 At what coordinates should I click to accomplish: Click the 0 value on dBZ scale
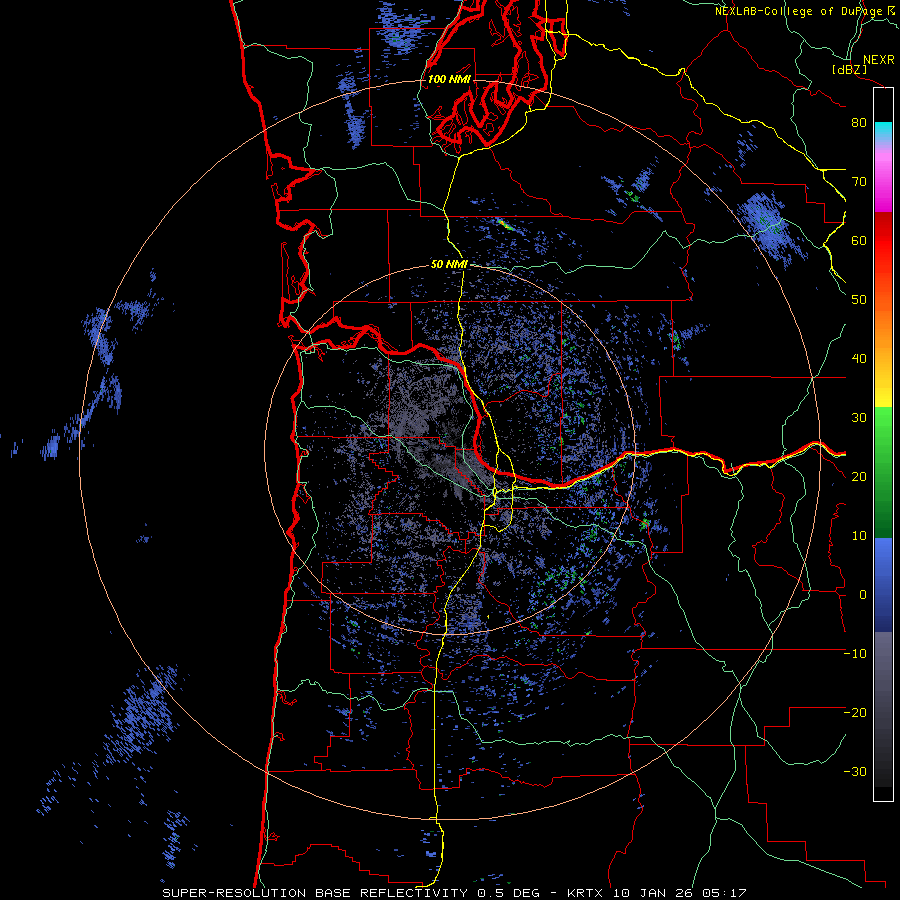click(x=862, y=595)
